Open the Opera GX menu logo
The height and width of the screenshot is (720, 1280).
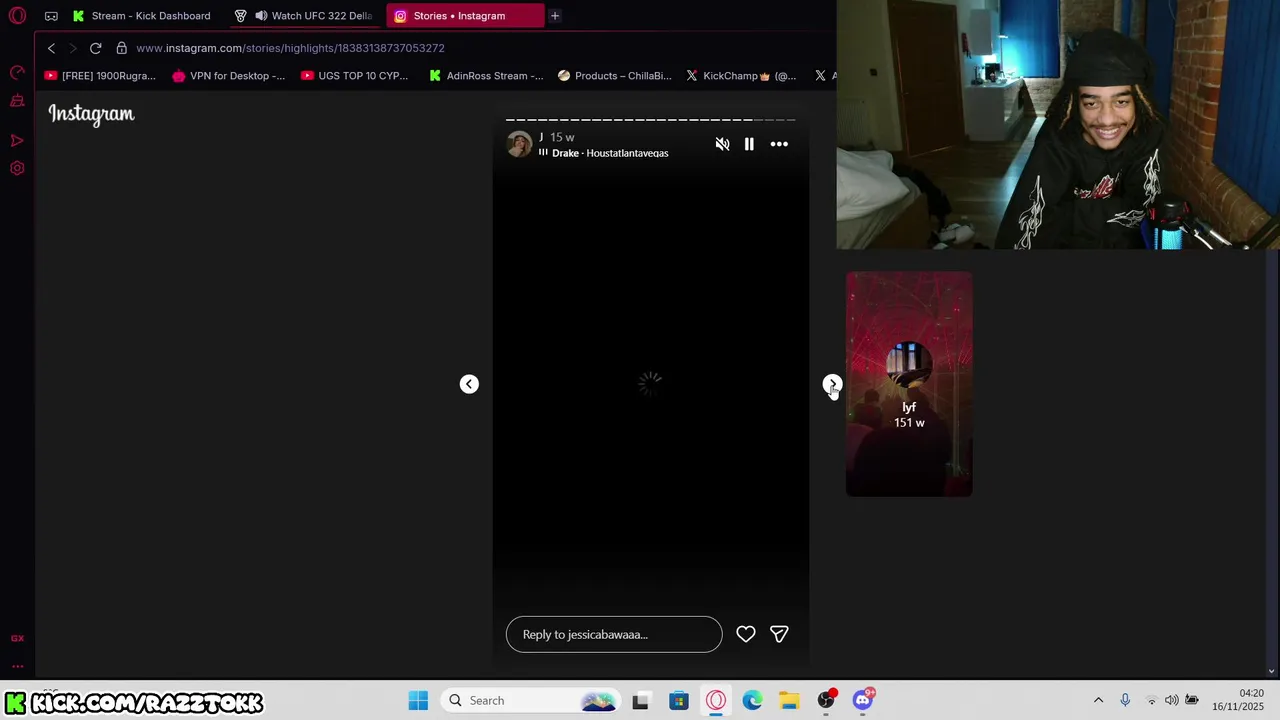click(17, 16)
